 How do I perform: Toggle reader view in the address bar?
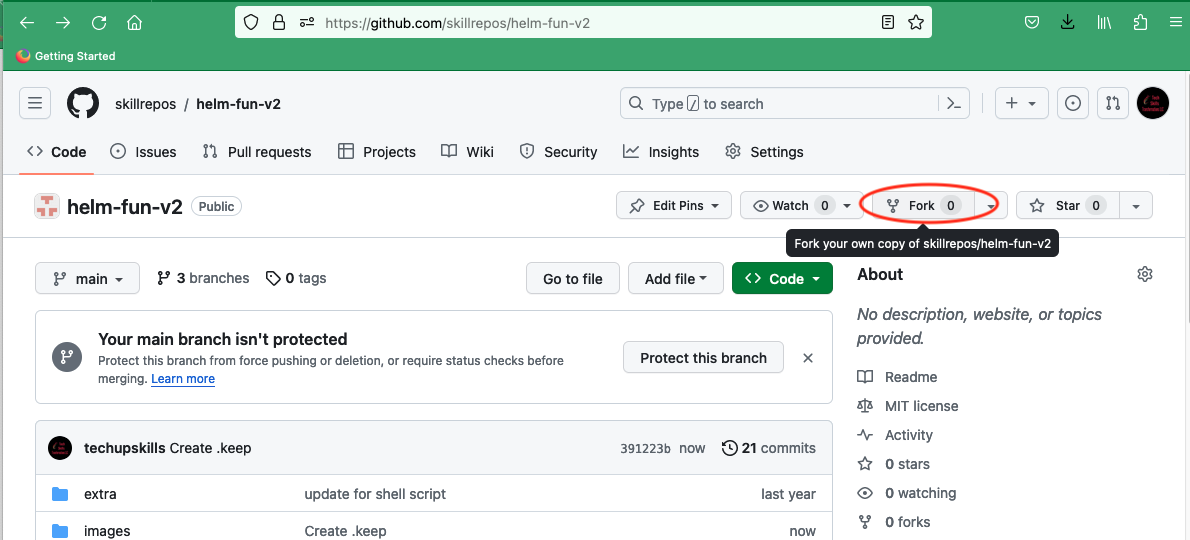tap(888, 23)
